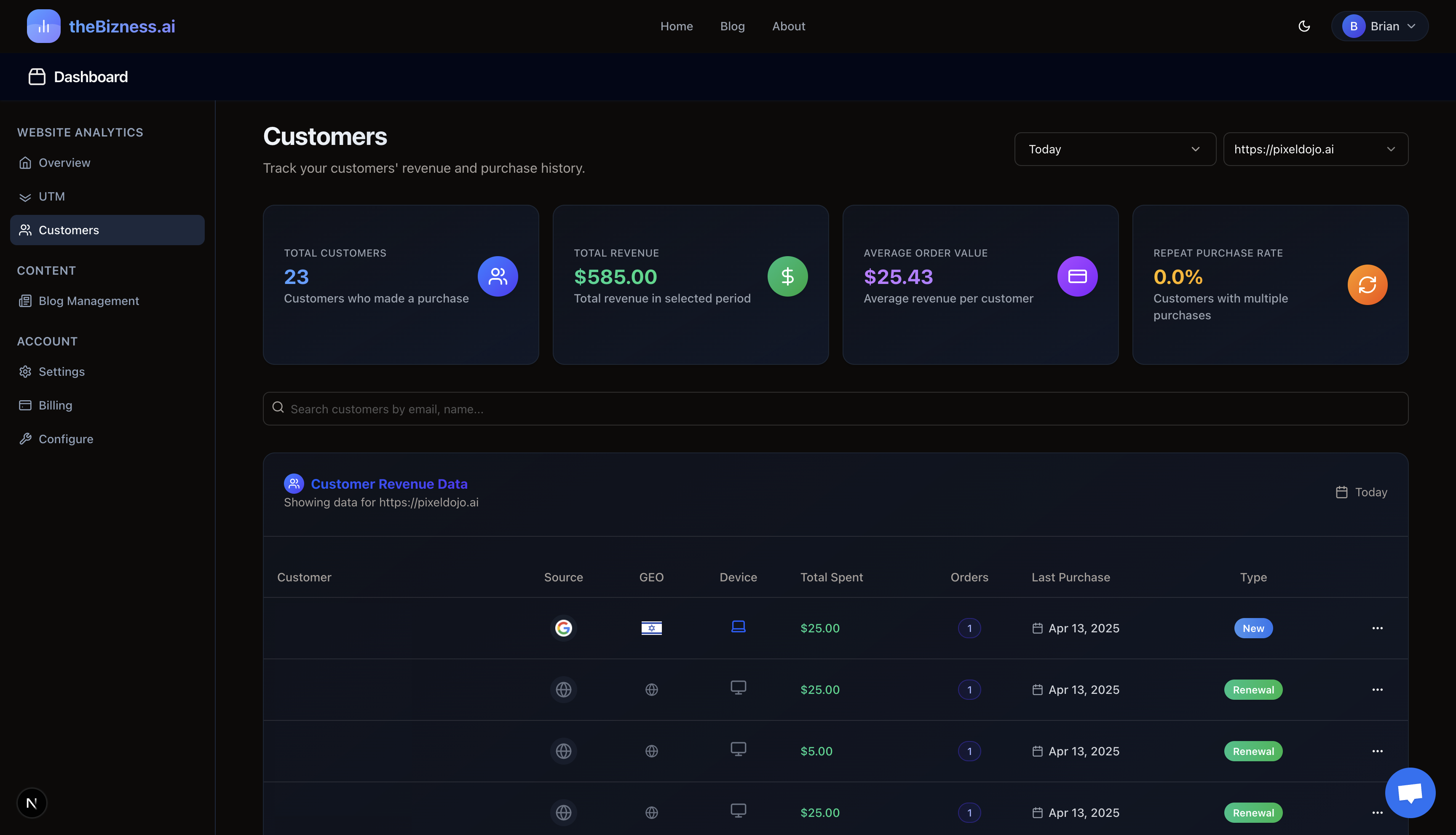Screen dimensions: 1456x835
Task: Click the Total Revenue dollar icon
Action: point(787,276)
